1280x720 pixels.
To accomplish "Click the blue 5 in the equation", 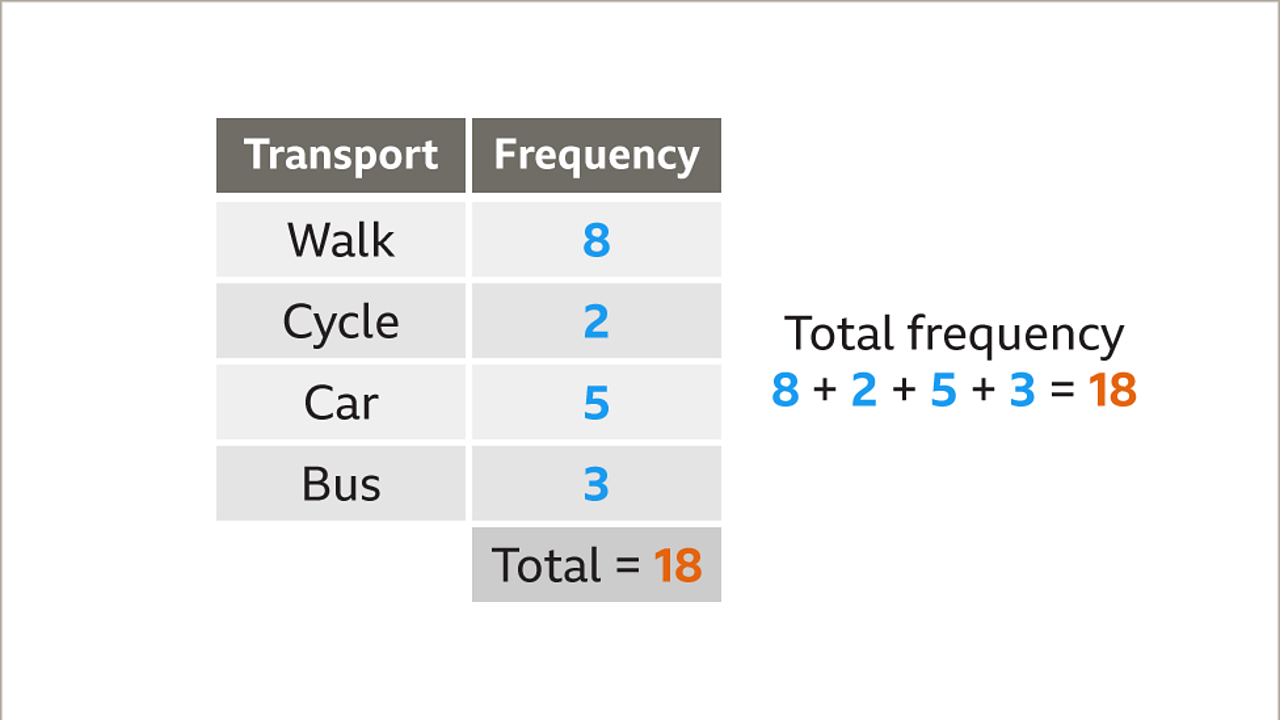I will click(943, 390).
